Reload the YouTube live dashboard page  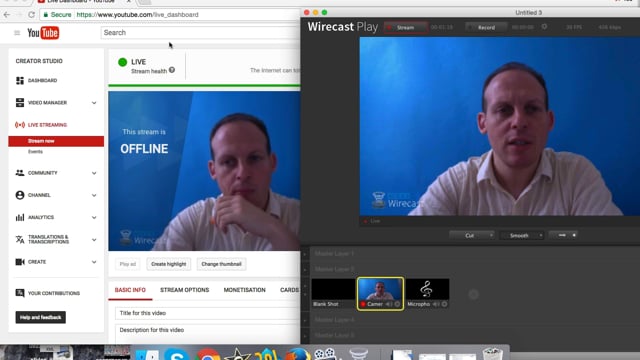(x=31, y=15)
